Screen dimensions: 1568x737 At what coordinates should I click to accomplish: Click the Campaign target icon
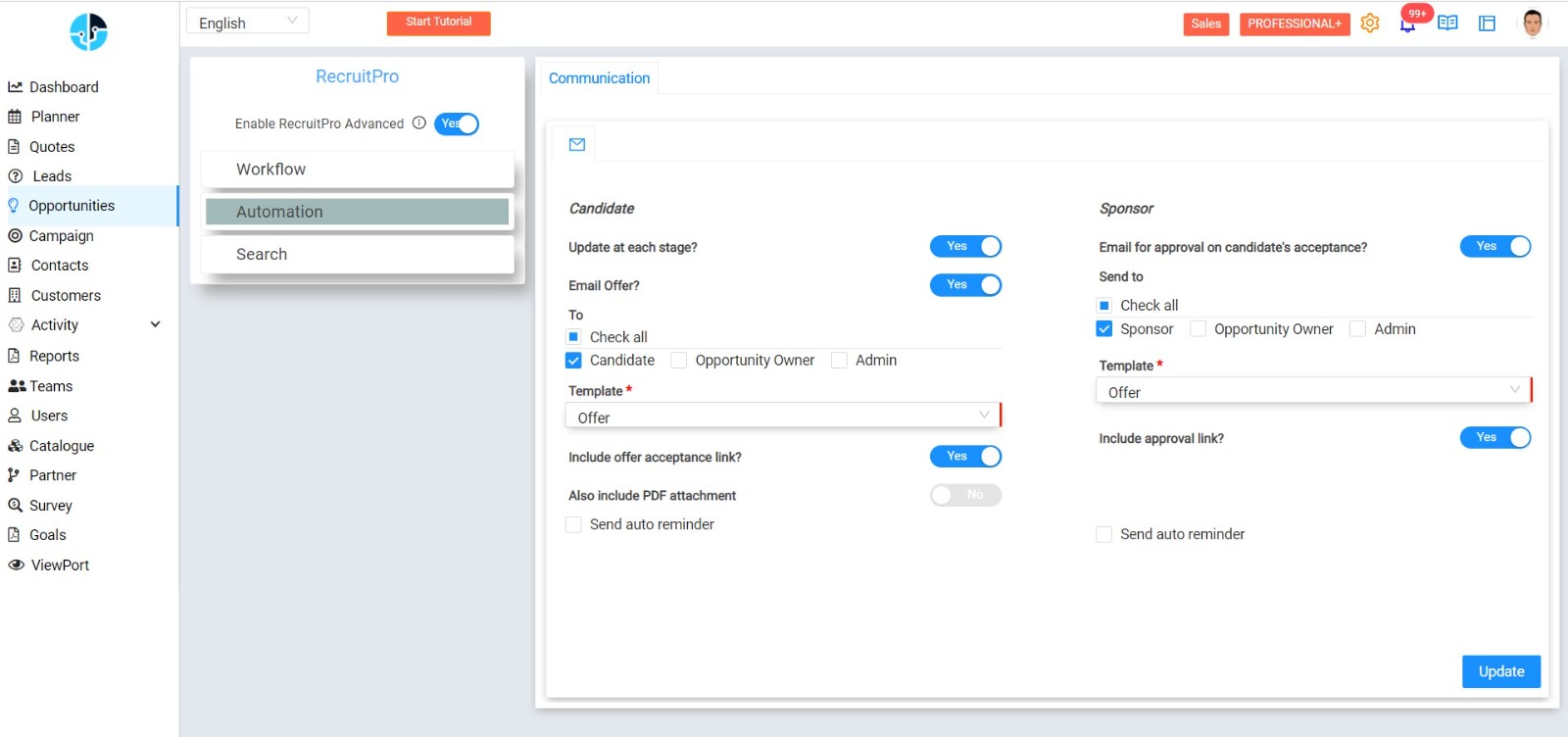click(x=15, y=236)
